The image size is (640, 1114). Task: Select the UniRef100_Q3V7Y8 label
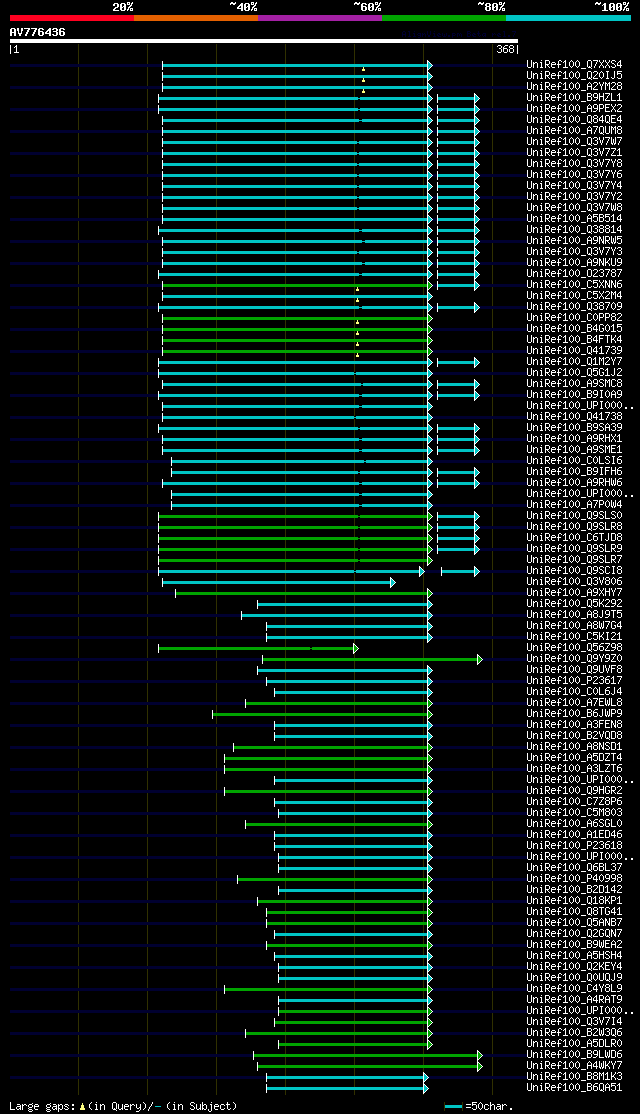point(574,163)
